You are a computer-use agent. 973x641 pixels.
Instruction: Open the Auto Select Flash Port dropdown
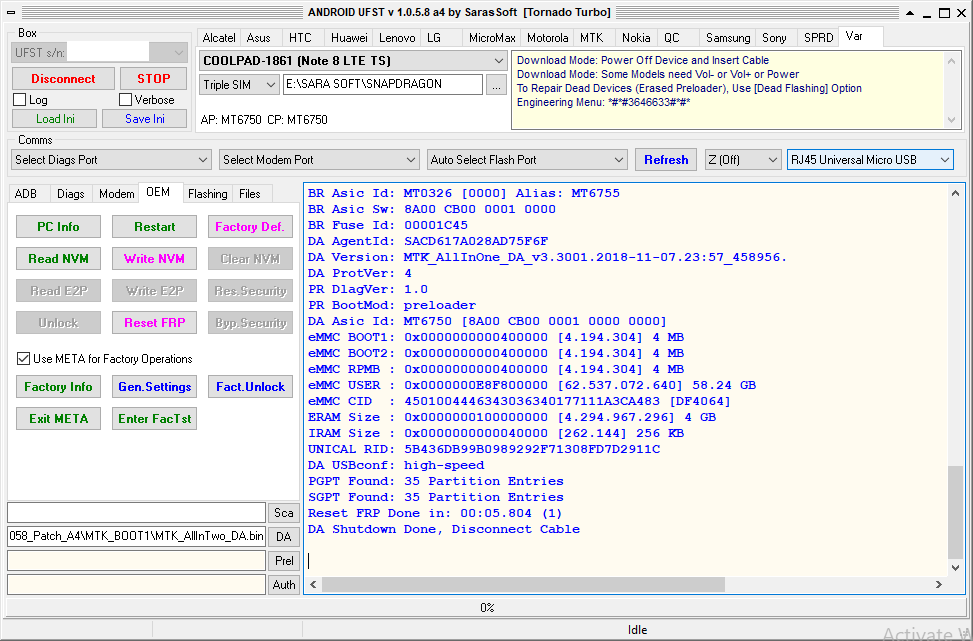coord(527,159)
